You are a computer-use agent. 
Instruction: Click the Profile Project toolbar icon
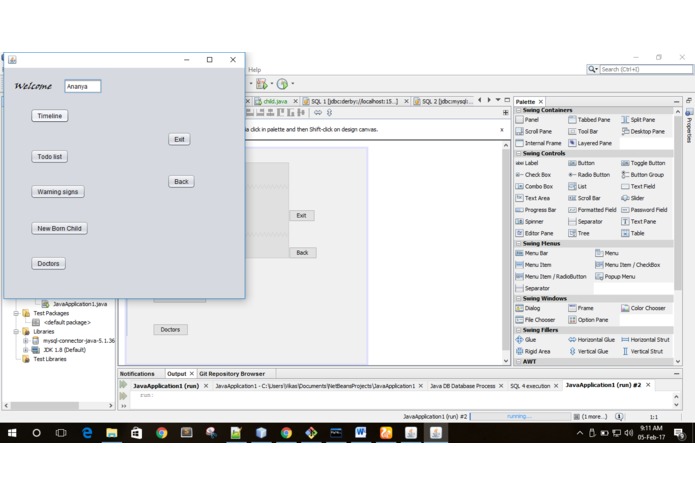282,83
